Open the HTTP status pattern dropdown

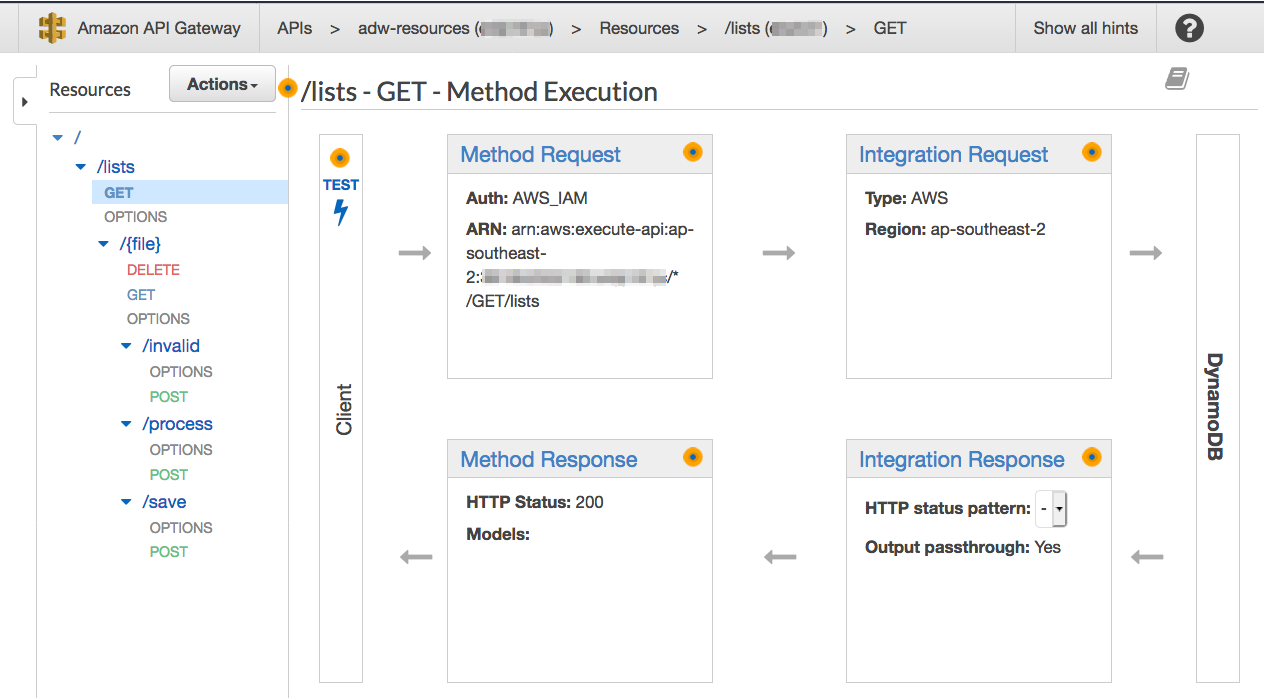tap(1052, 509)
